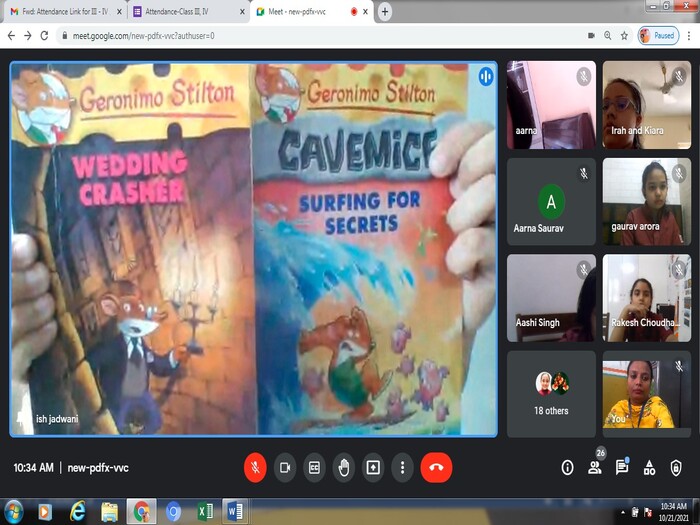Select Aashi Singh video tile
The image size is (700, 525).
[x=551, y=298]
